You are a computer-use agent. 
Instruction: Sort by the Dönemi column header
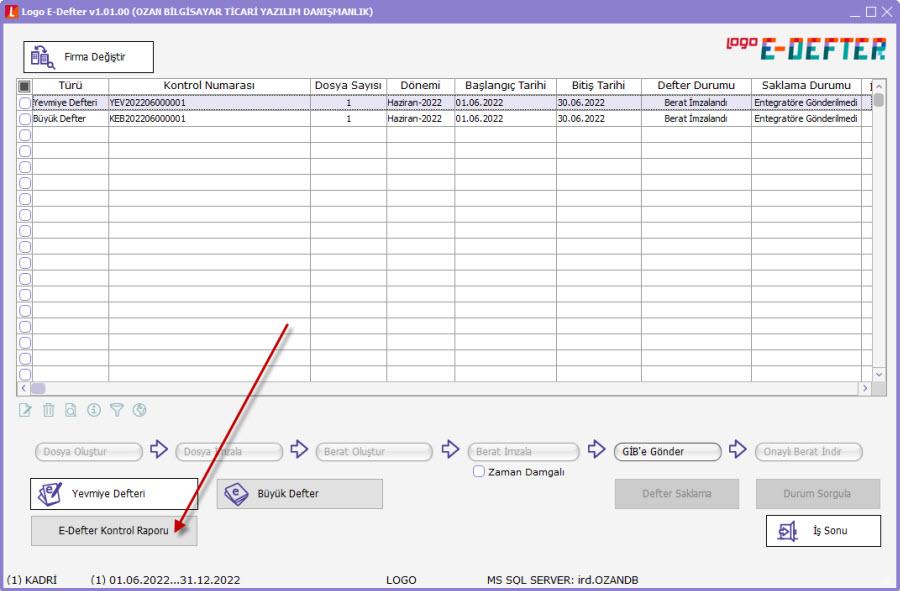click(x=420, y=86)
